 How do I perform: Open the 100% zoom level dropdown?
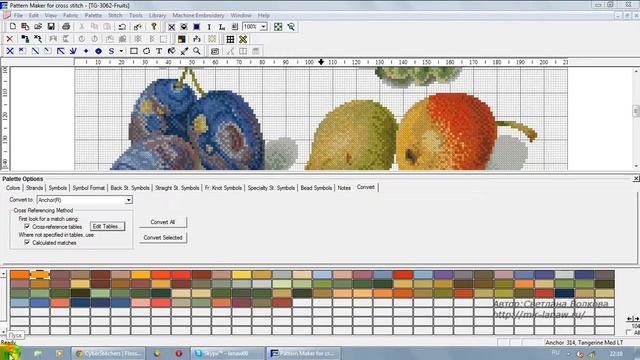[264, 27]
